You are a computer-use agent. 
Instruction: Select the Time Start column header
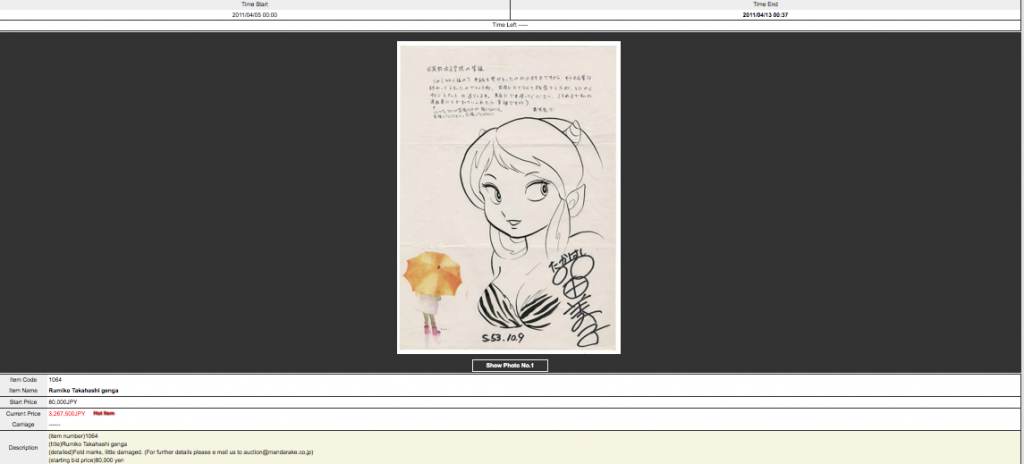(255, 4)
